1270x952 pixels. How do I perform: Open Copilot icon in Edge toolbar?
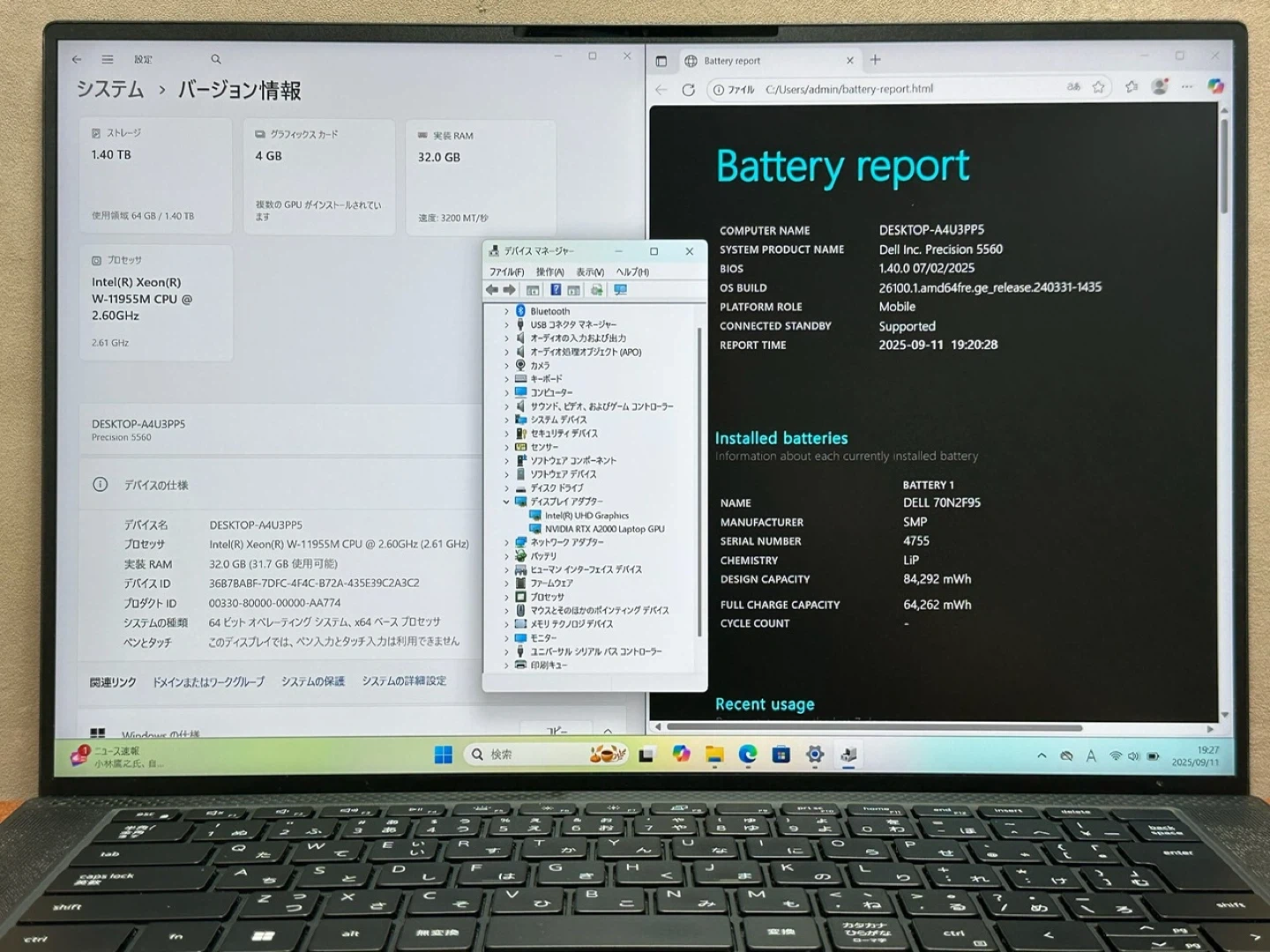[1216, 86]
